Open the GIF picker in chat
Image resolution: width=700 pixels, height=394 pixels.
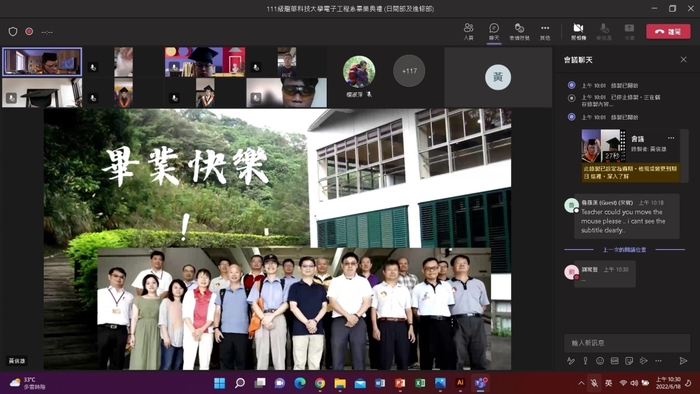pos(615,361)
